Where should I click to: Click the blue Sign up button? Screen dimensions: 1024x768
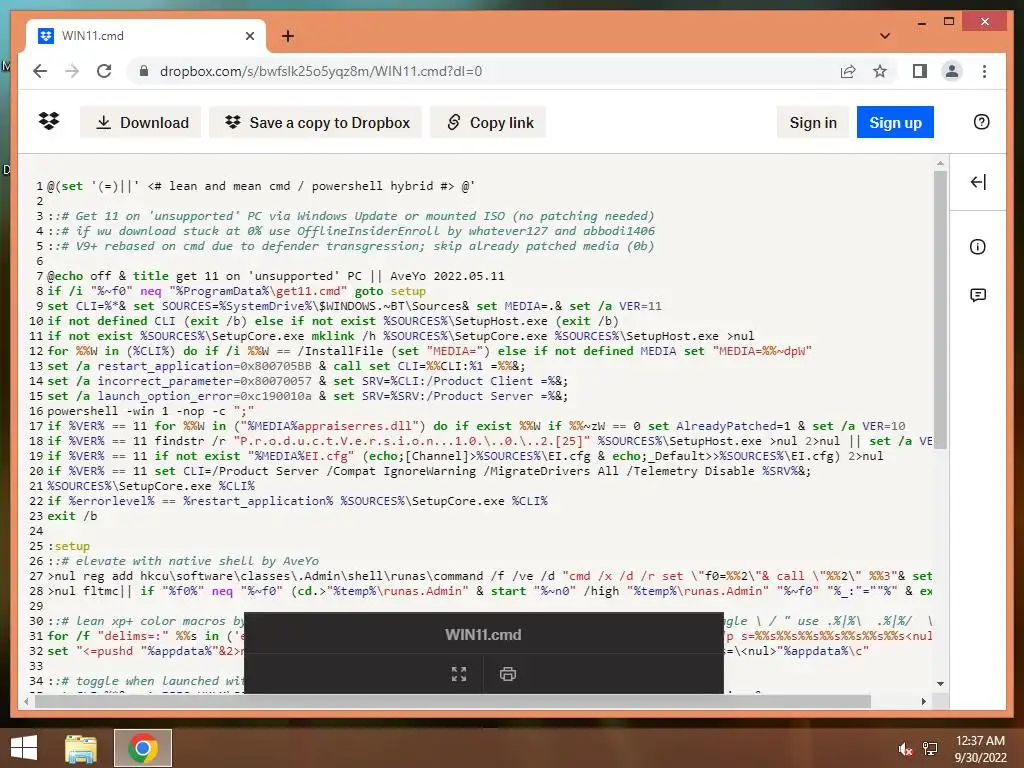click(895, 122)
